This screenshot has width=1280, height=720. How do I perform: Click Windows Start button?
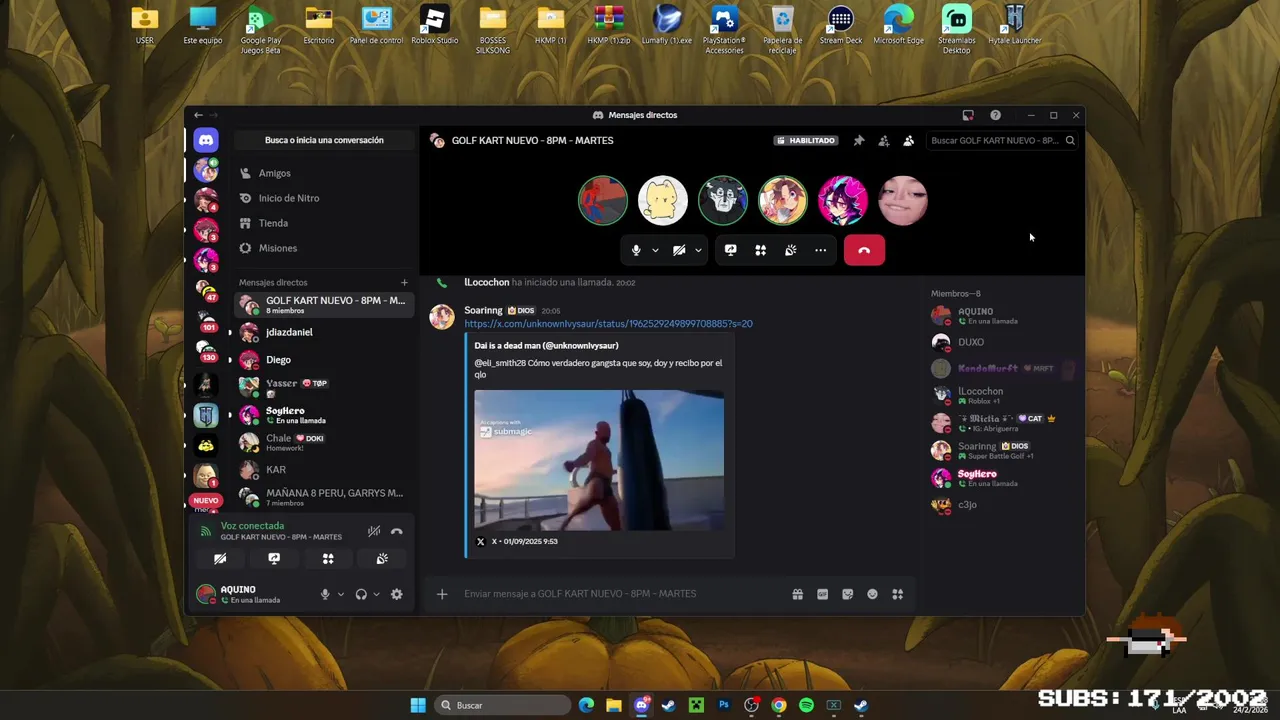[x=418, y=705]
